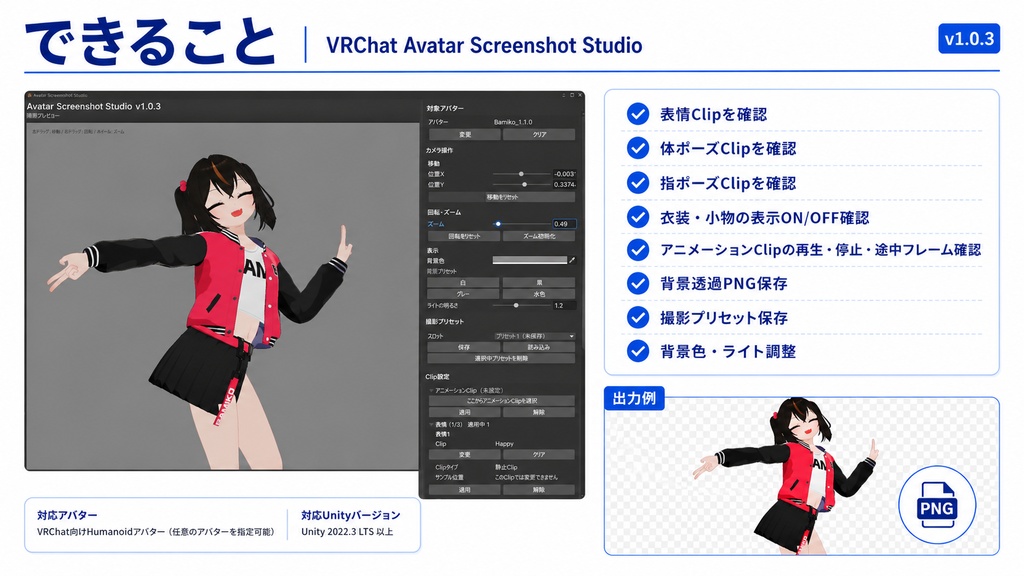Select the 黒 background preset

(x=539, y=283)
